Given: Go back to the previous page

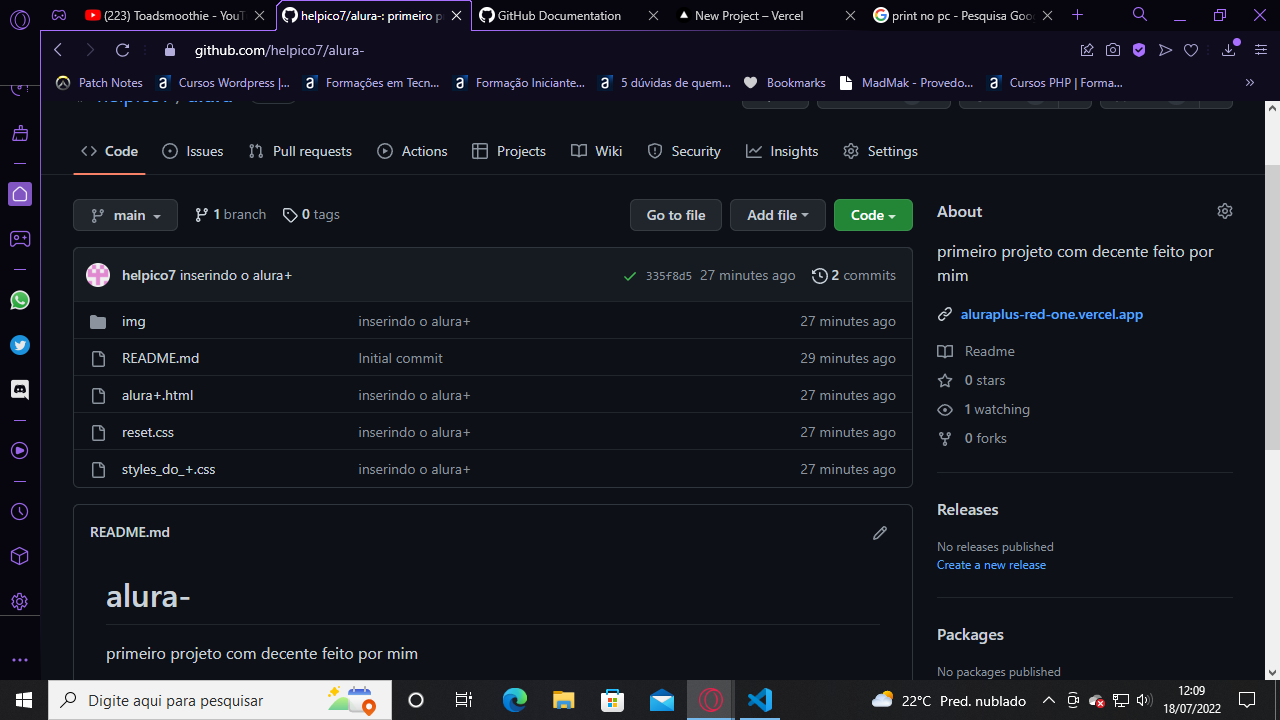Looking at the screenshot, I should pos(58,50).
